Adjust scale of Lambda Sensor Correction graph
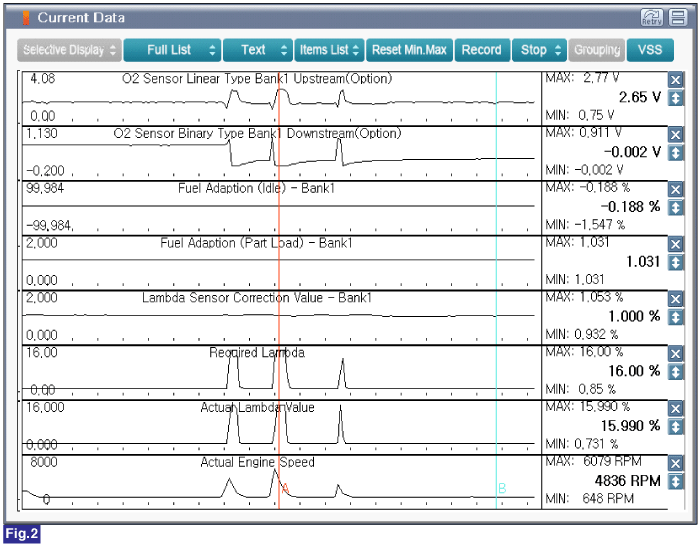 click(675, 317)
